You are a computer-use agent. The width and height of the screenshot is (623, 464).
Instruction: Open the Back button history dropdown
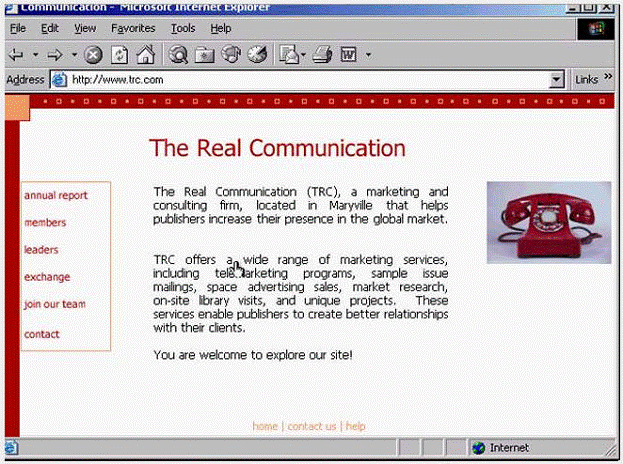click(36, 54)
